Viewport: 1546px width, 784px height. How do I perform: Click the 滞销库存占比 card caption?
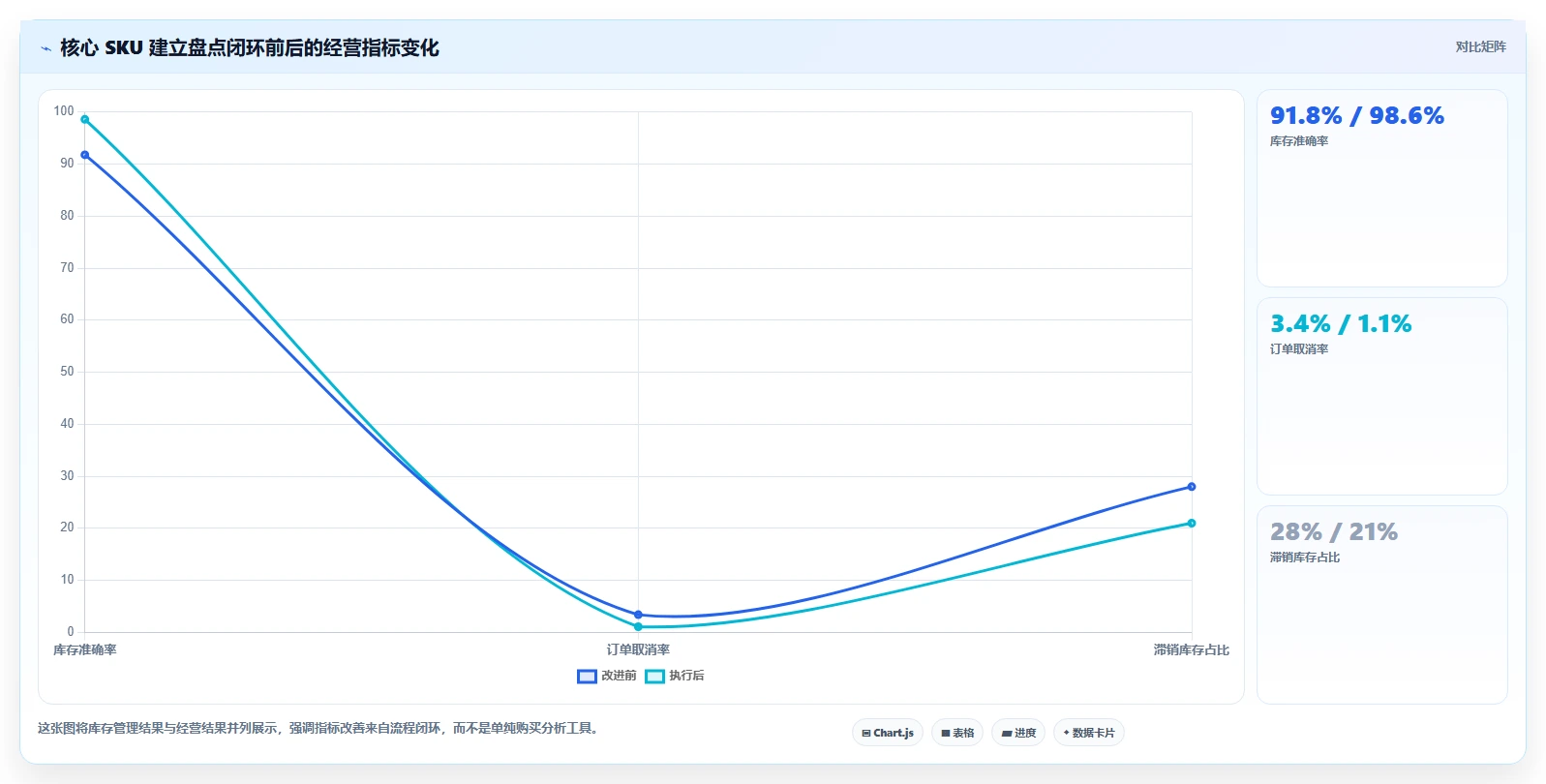(x=1305, y=558)
